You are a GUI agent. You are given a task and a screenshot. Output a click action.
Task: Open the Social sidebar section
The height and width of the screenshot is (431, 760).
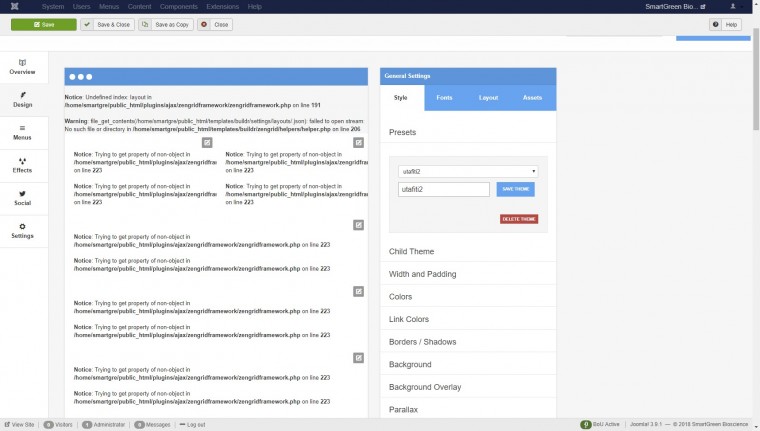[x=22, y=198]
